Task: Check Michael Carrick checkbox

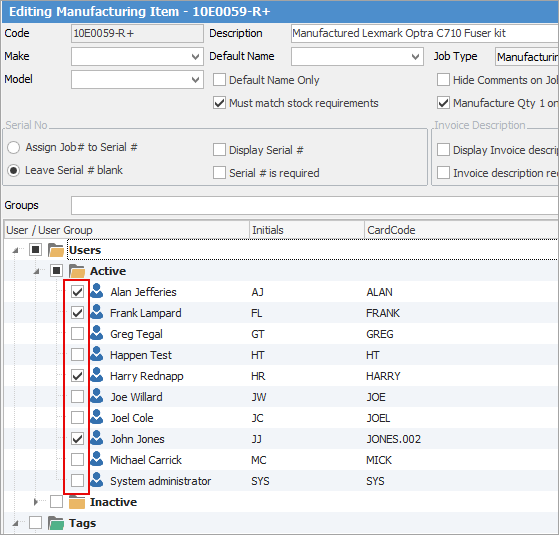Action: click(77, 460)
